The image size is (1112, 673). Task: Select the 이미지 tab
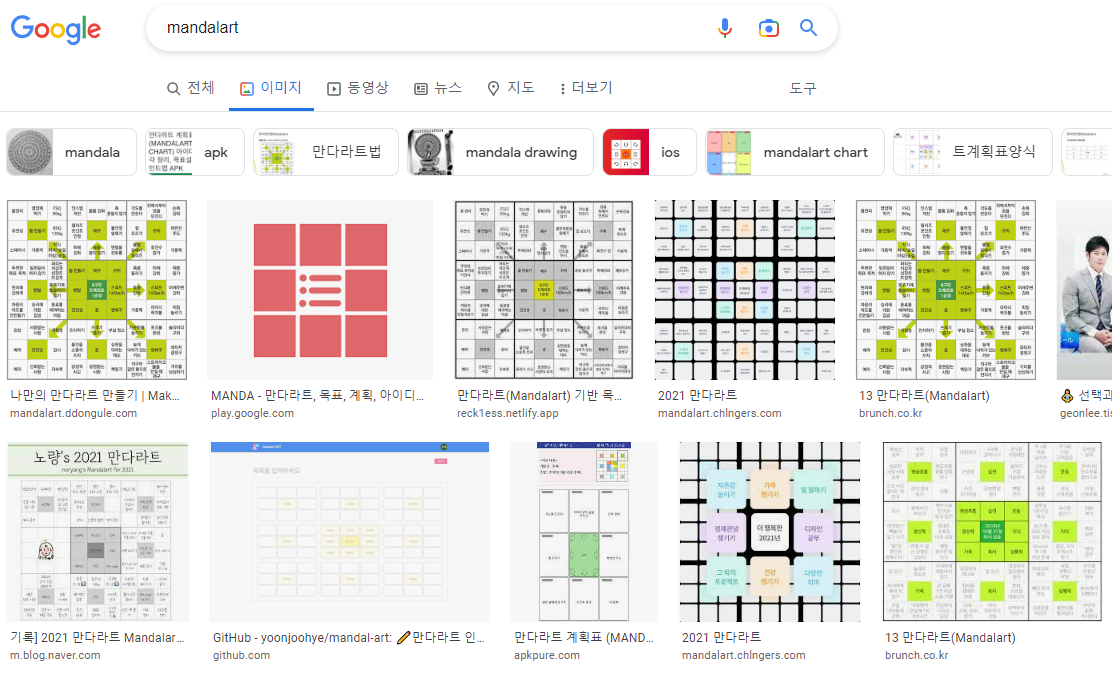[271, 88]
